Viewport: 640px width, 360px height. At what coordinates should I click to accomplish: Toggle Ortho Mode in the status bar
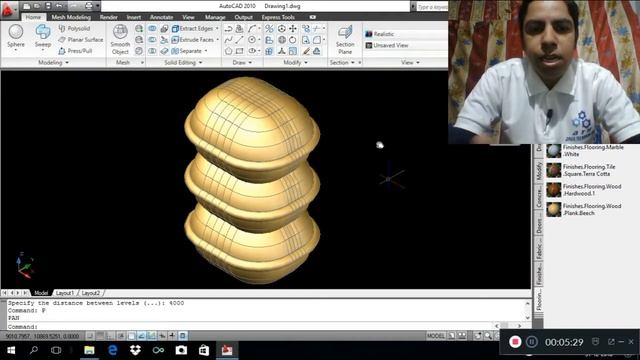click(x=111, y=336)
